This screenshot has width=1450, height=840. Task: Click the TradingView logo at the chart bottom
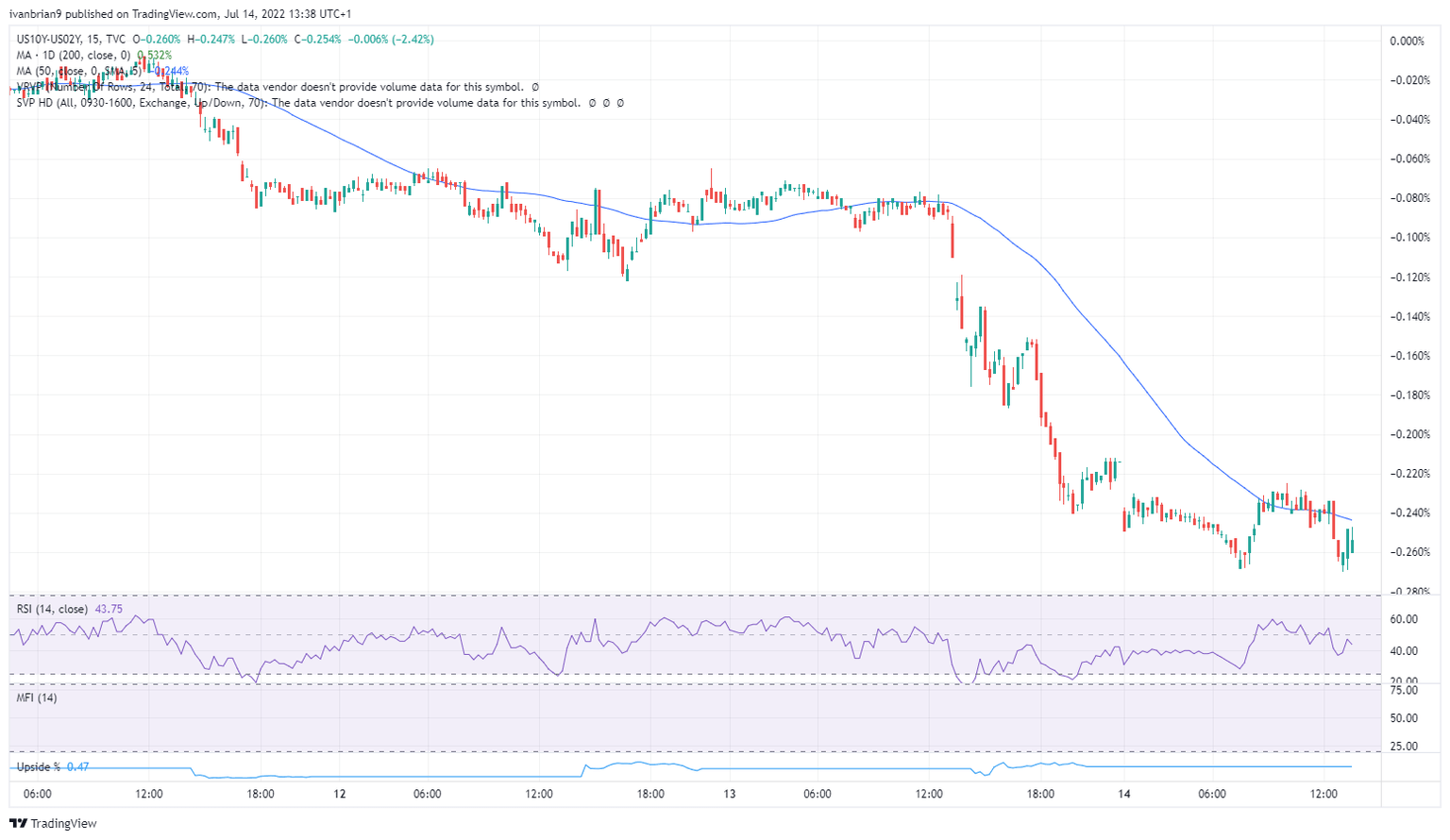(53, 823)
